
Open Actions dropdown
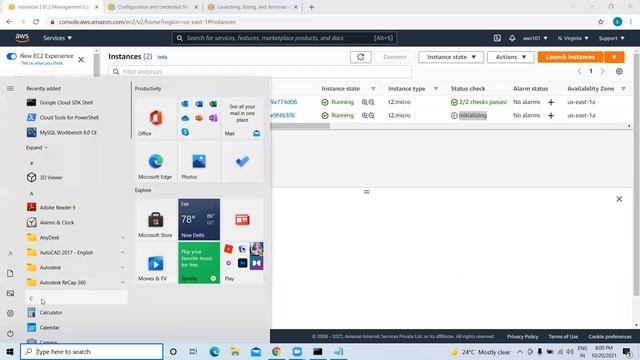click(x=511, y=57)
